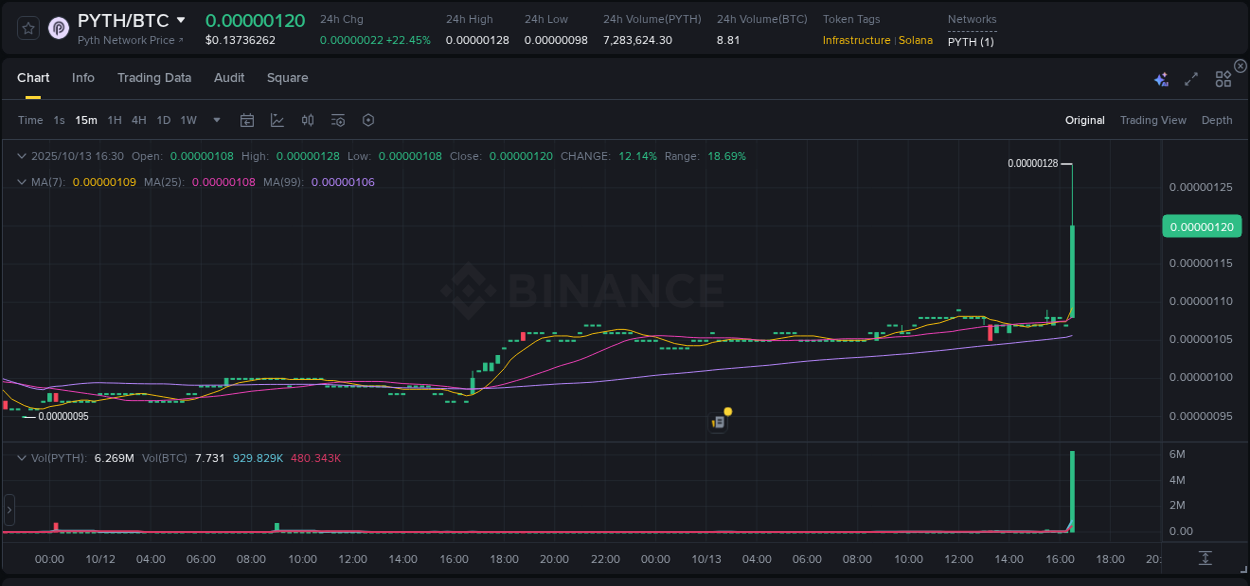1250x586 pixels.
Task: Click the candlestick display icon
Action: pos(307,120)
